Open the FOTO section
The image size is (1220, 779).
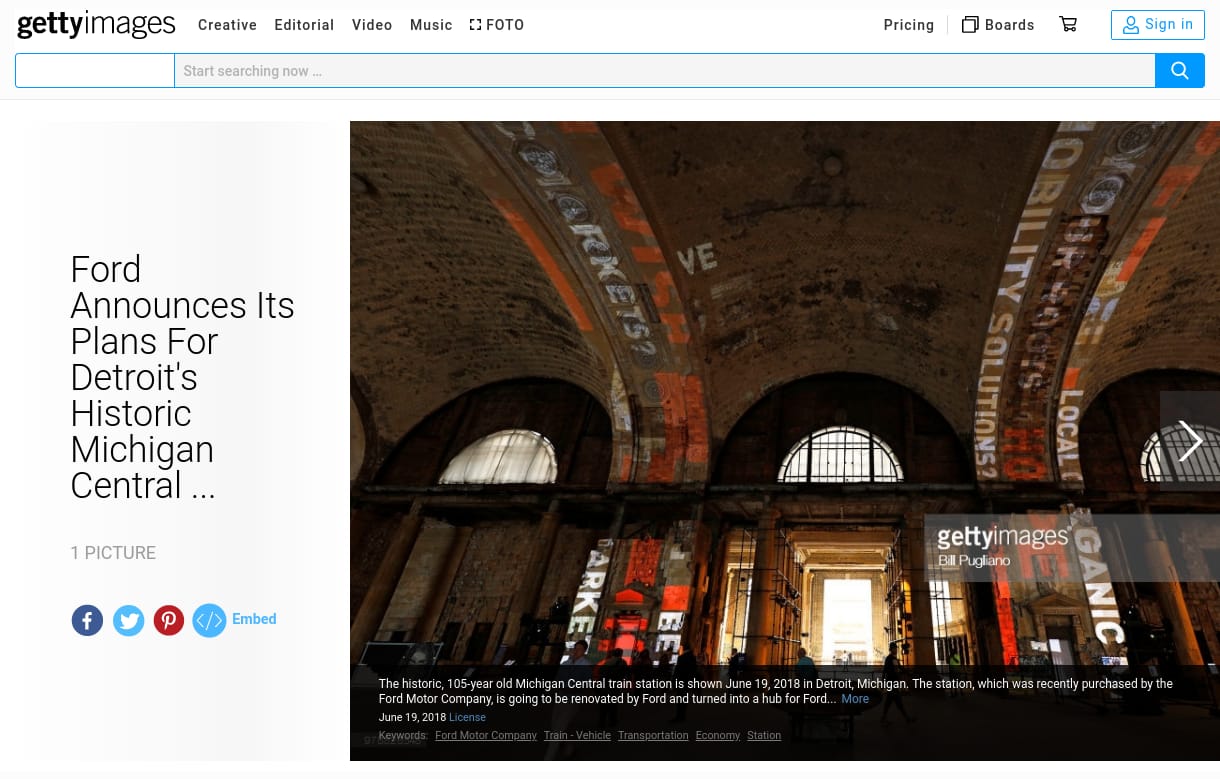click(497, 25)
